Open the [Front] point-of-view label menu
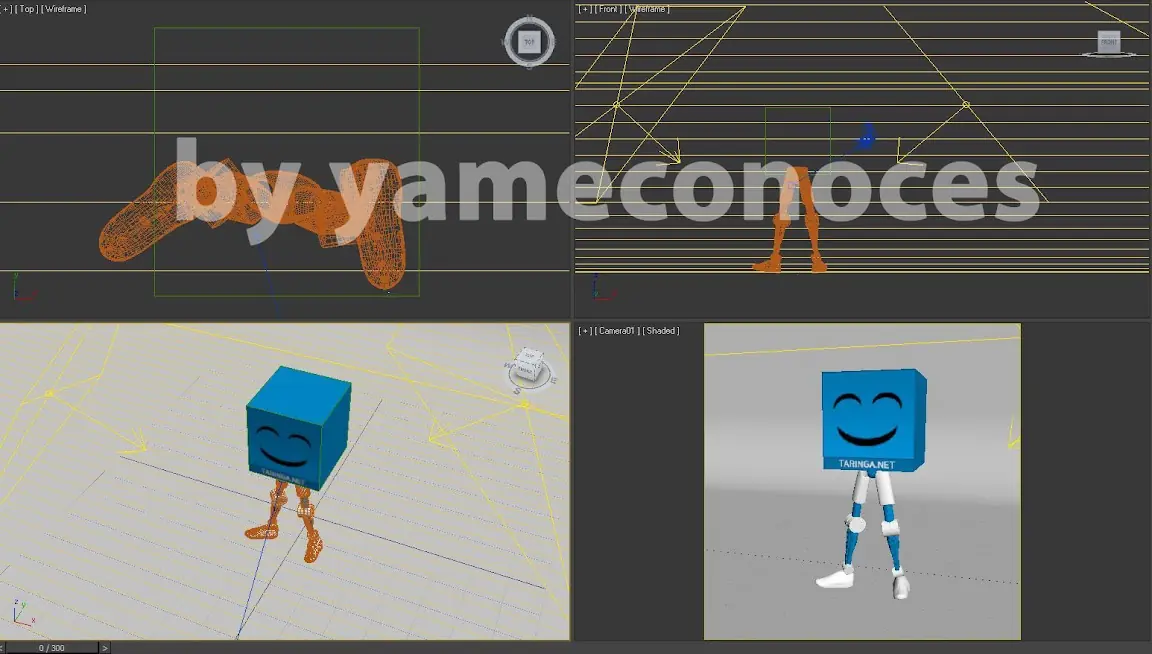This screenshot has height=654, width=1152. (608, 9)
